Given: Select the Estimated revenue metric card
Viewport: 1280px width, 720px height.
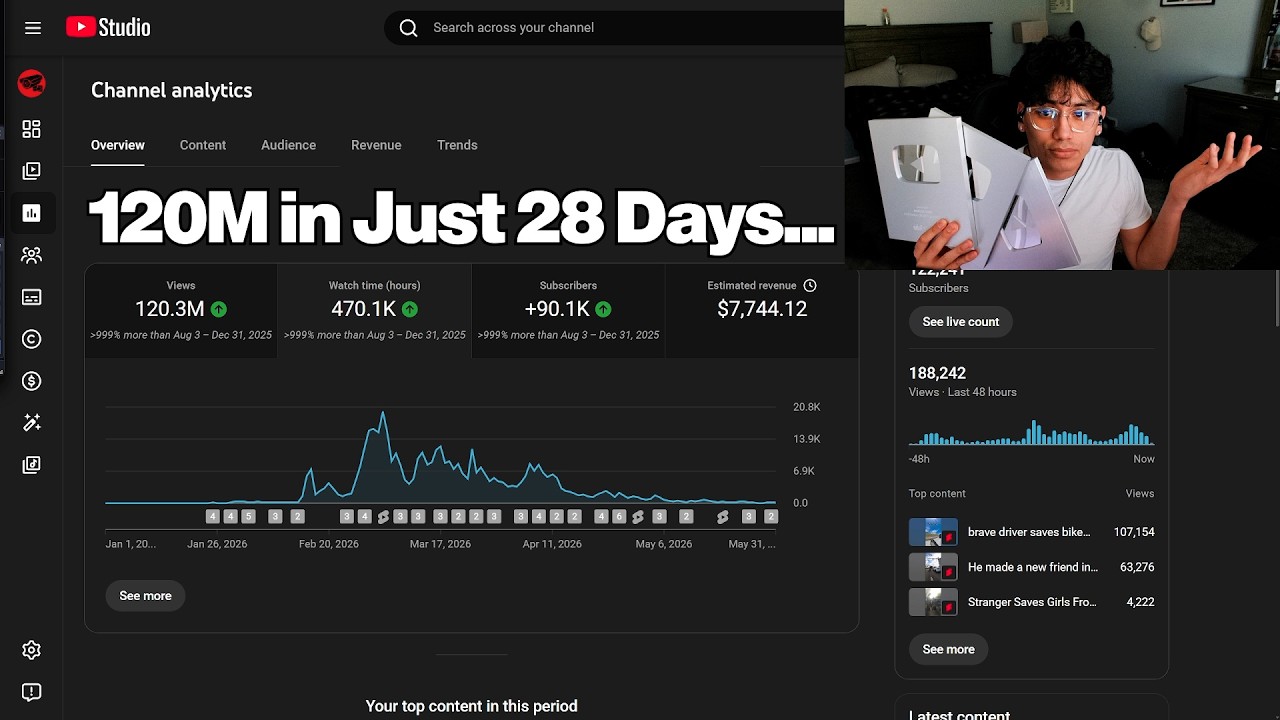Looking at the screenshot, I should [762, 311].
